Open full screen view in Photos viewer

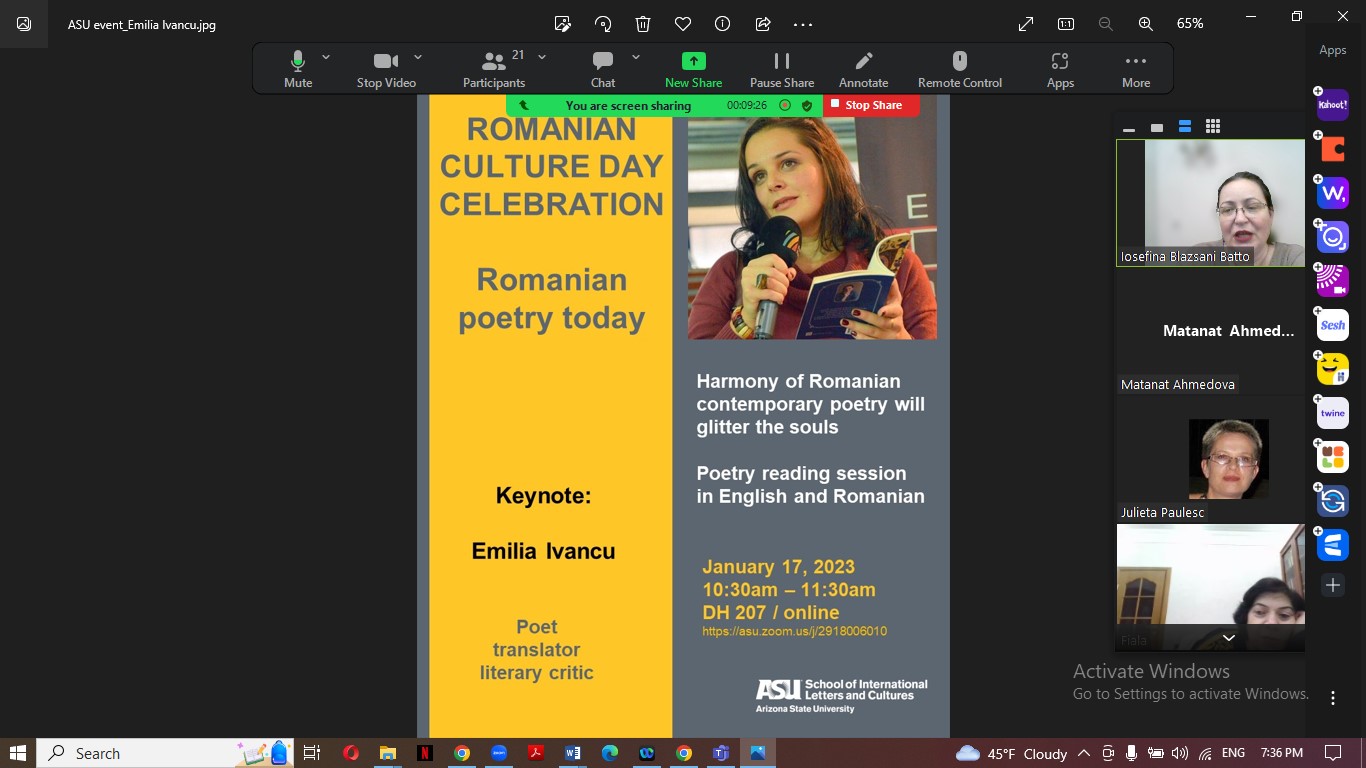tap(1026, 24)
